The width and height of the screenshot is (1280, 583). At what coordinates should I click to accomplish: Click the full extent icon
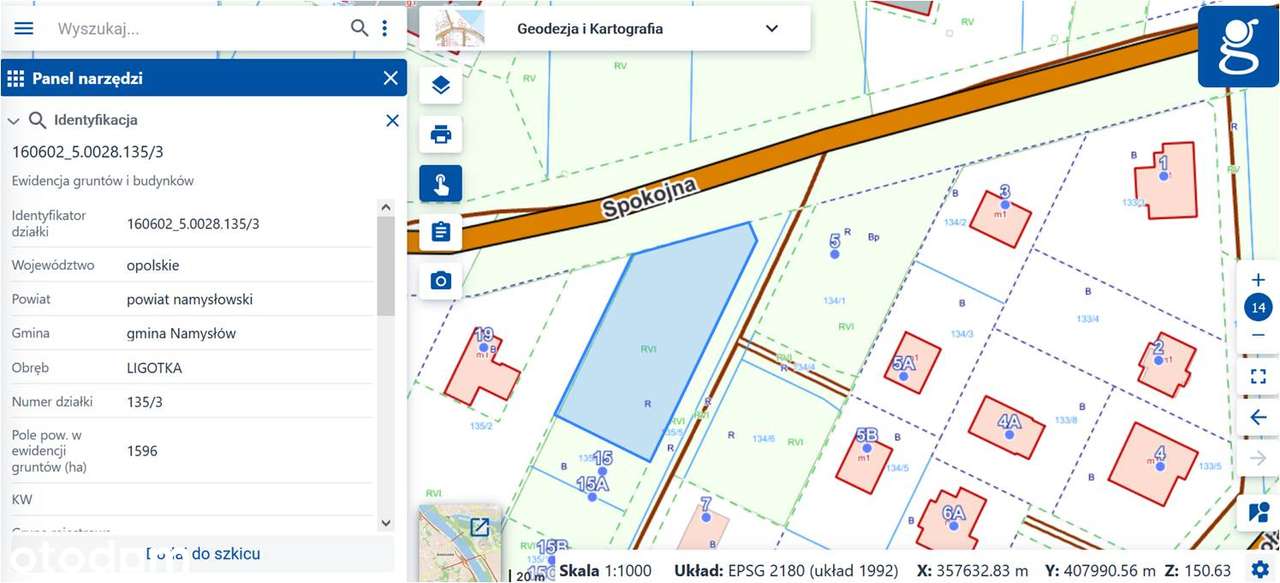coord(1258,377)
